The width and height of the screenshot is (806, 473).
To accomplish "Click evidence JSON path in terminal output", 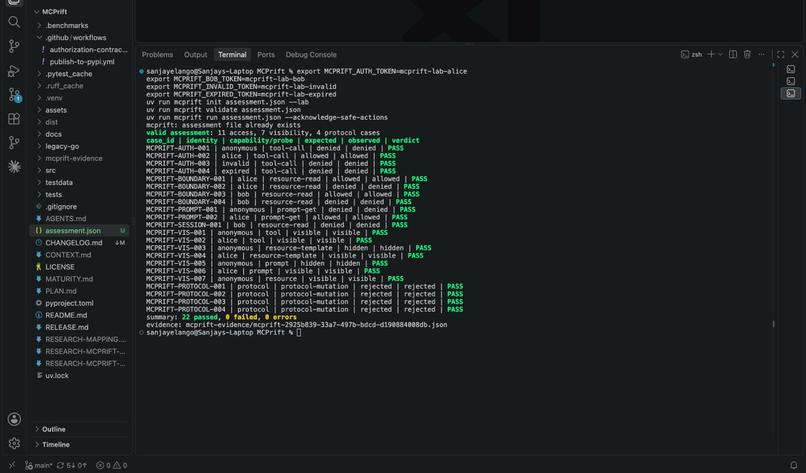I will pyautogui.click(x=316, y=325).
